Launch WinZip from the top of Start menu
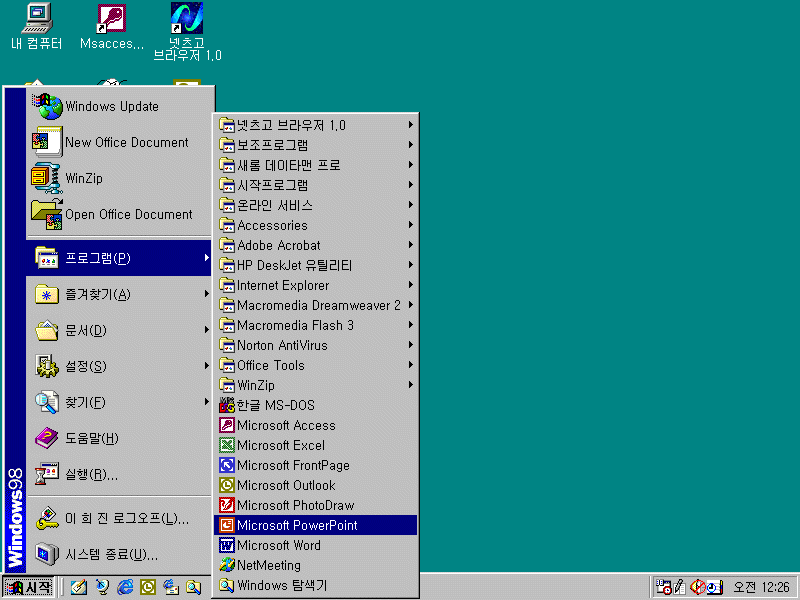This screenshot has height=600, width=800. 118,178
